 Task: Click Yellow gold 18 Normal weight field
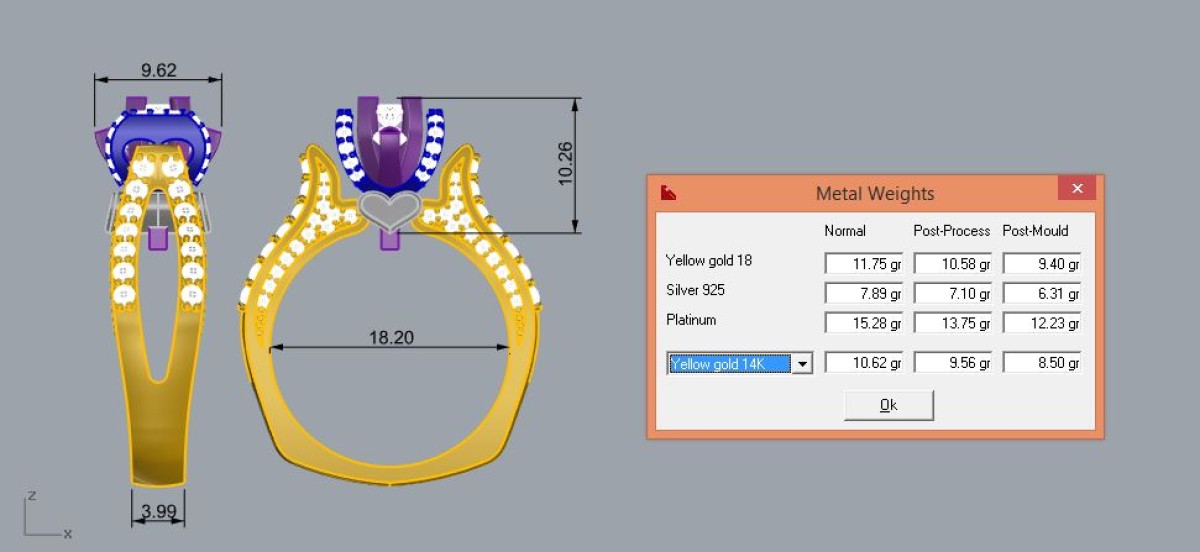pyautogui.click(x=864, y=264)
